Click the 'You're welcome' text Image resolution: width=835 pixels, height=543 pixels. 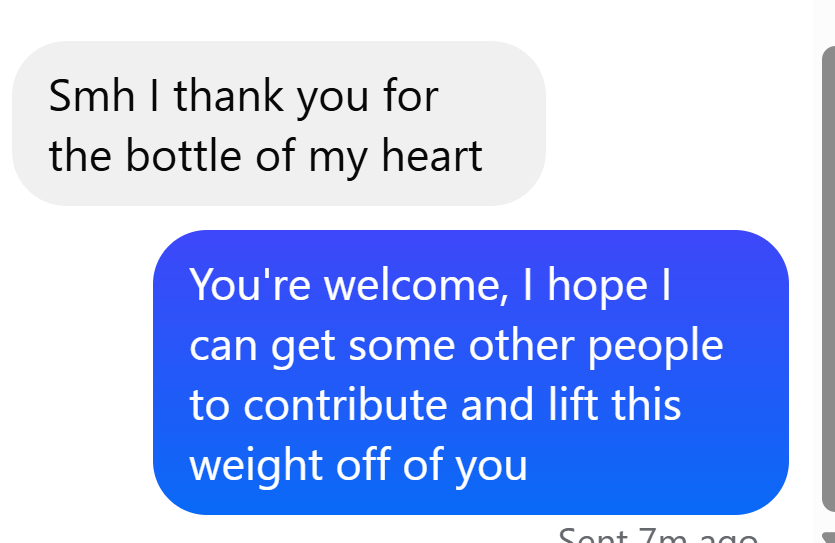click(x=344, y=285)
